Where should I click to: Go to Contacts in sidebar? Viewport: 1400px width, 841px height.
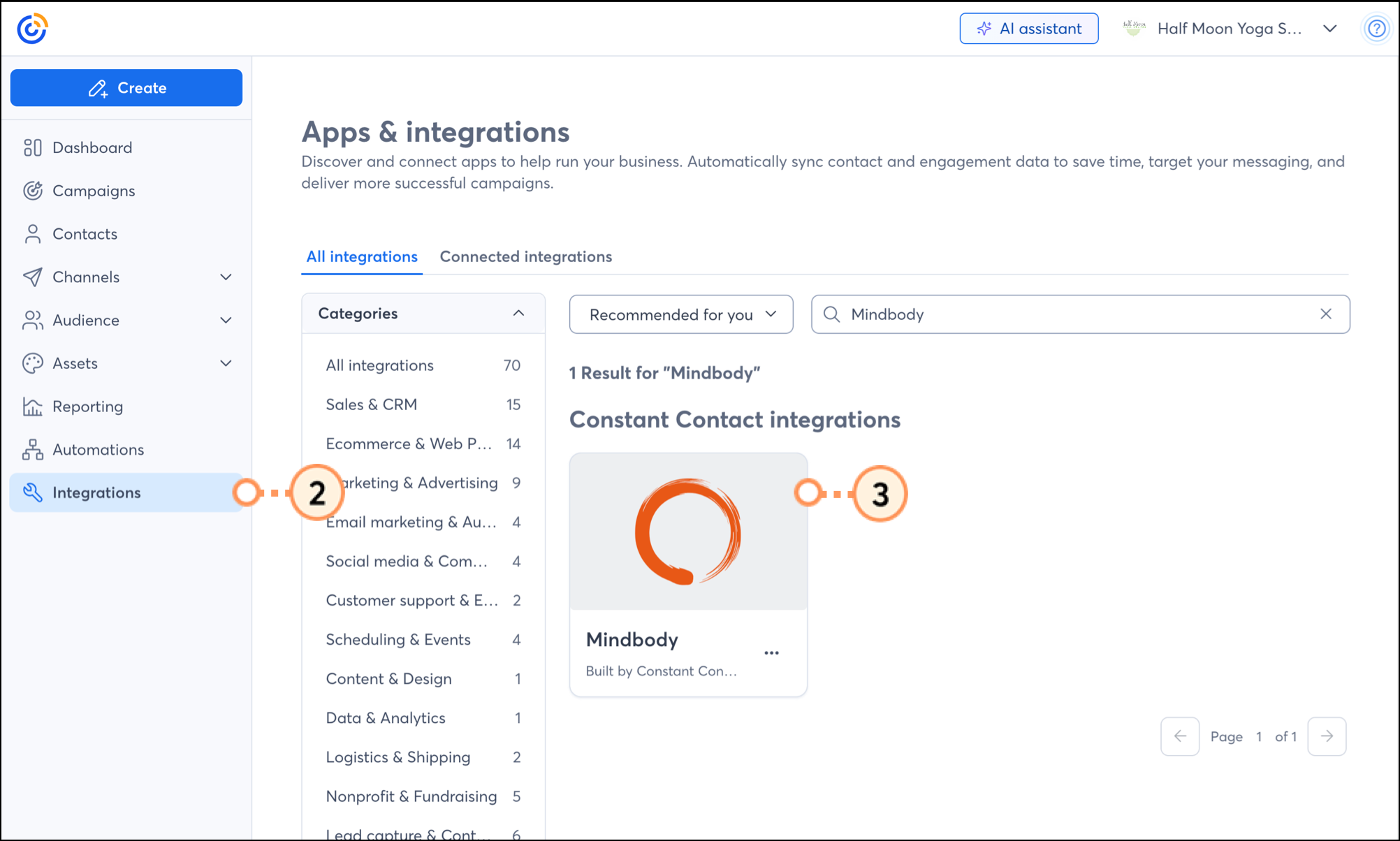click(x=85, y=234)
